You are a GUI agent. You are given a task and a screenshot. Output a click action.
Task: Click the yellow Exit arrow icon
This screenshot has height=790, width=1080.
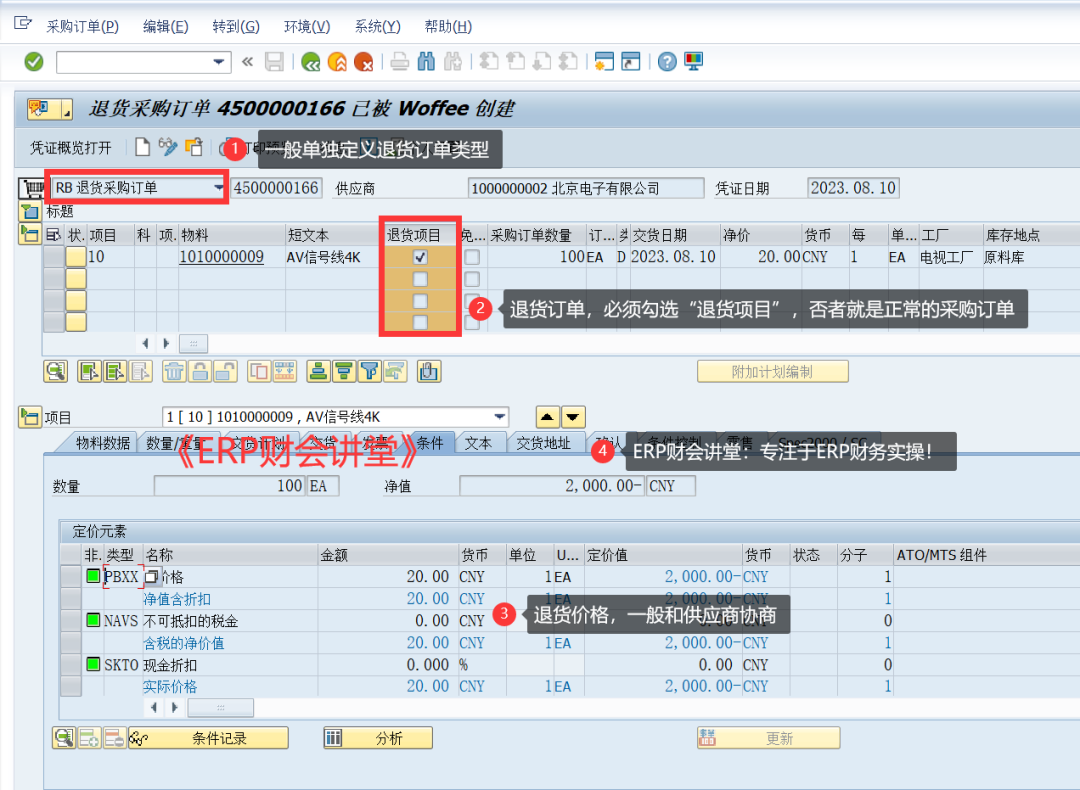coord(337,62)
